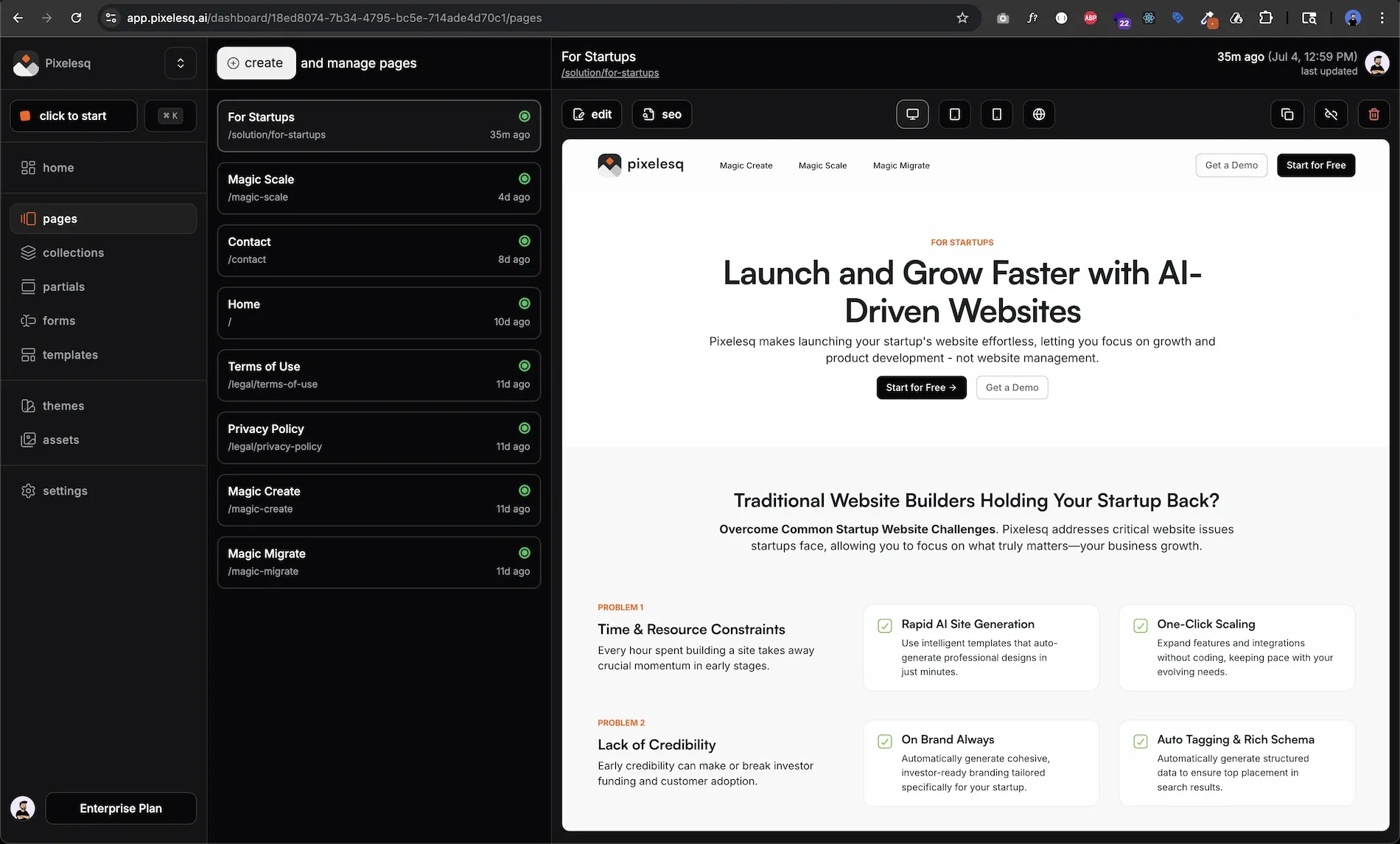Select the Magic Scale page row
This screenshot has height=844, width=1400.
(x=379, y=188)
